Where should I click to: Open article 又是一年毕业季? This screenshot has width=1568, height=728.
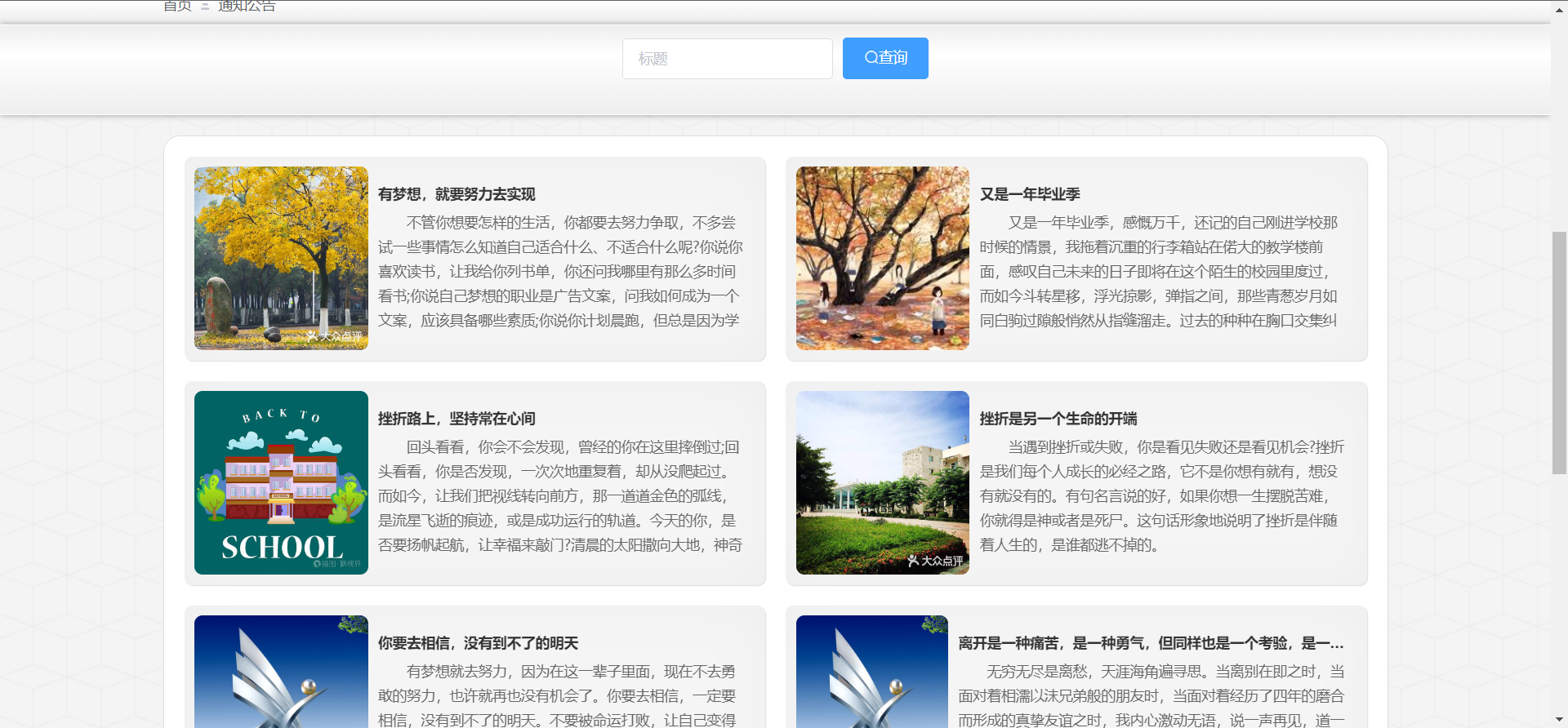point(1030,194)
